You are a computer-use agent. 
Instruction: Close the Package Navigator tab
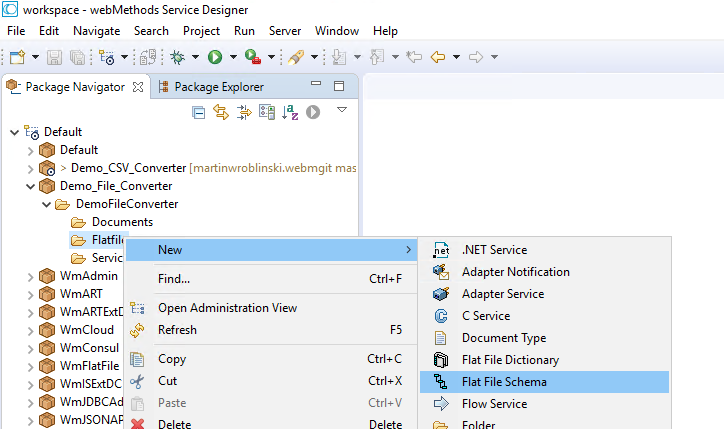click(x=138, y=87)
